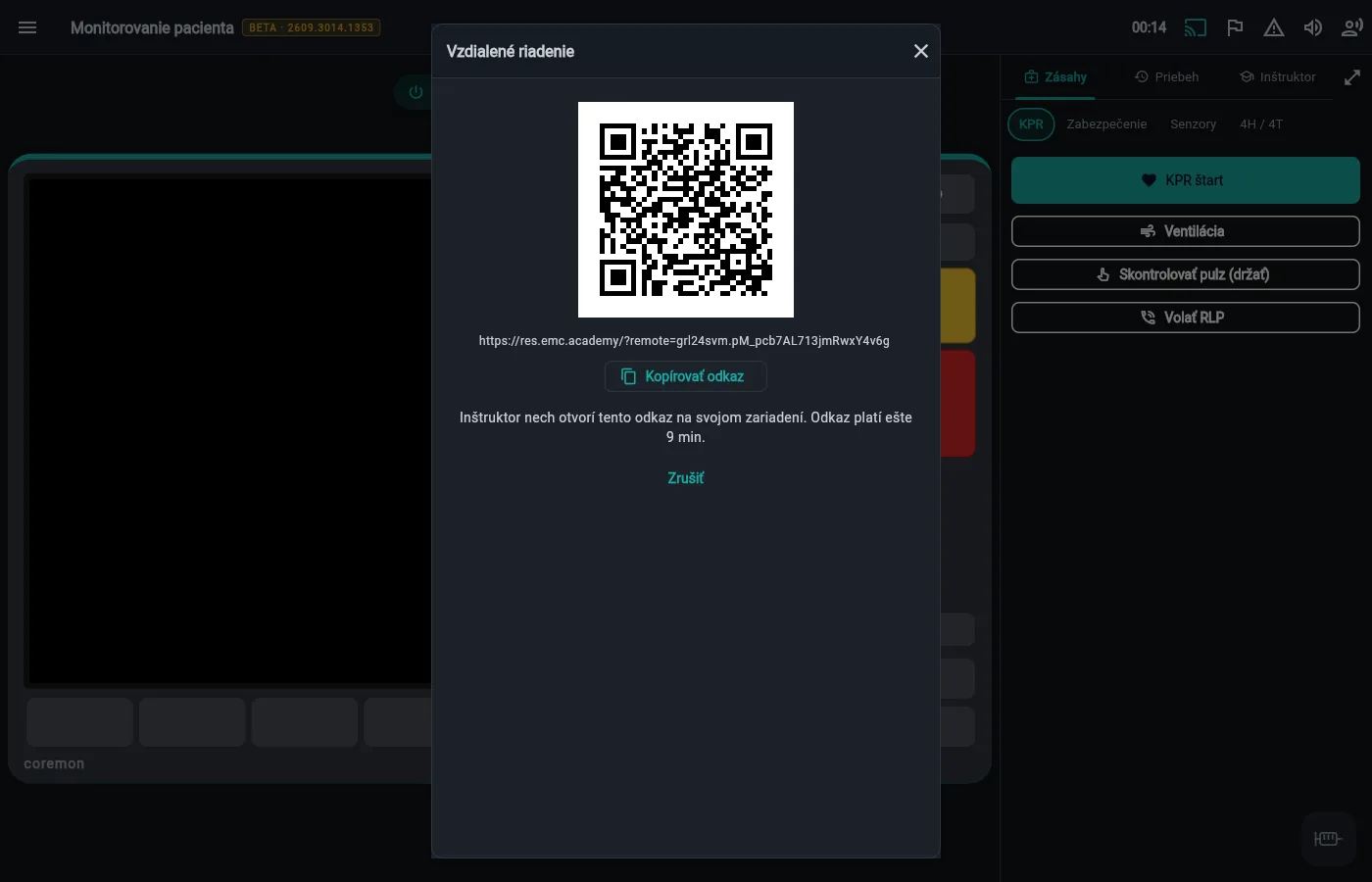Click Zrušiť to cancel remote link
The height and width of the screenshot is (882, 1372).
[x=686, y=478]
